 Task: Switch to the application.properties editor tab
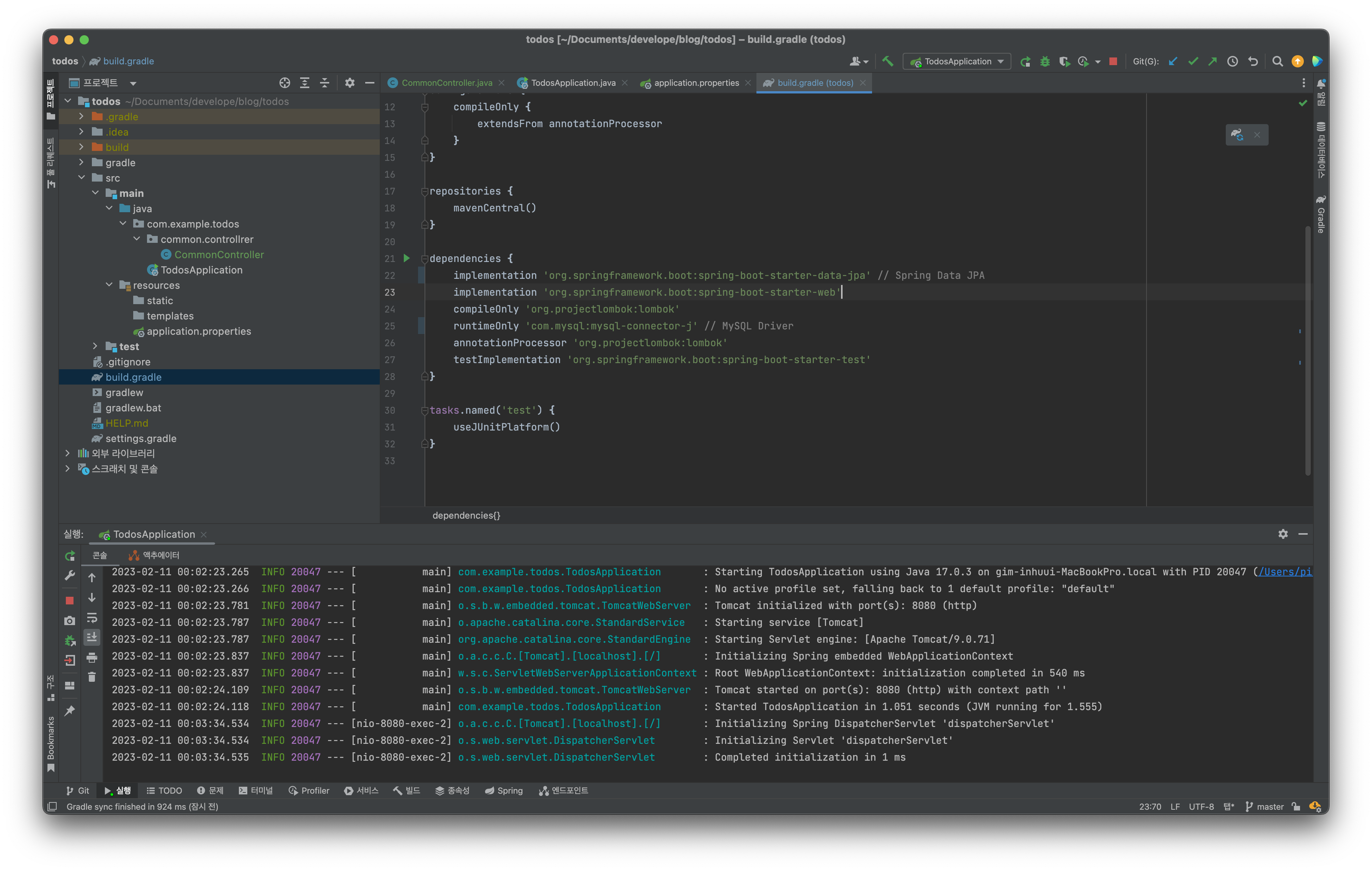click(696, 83)
